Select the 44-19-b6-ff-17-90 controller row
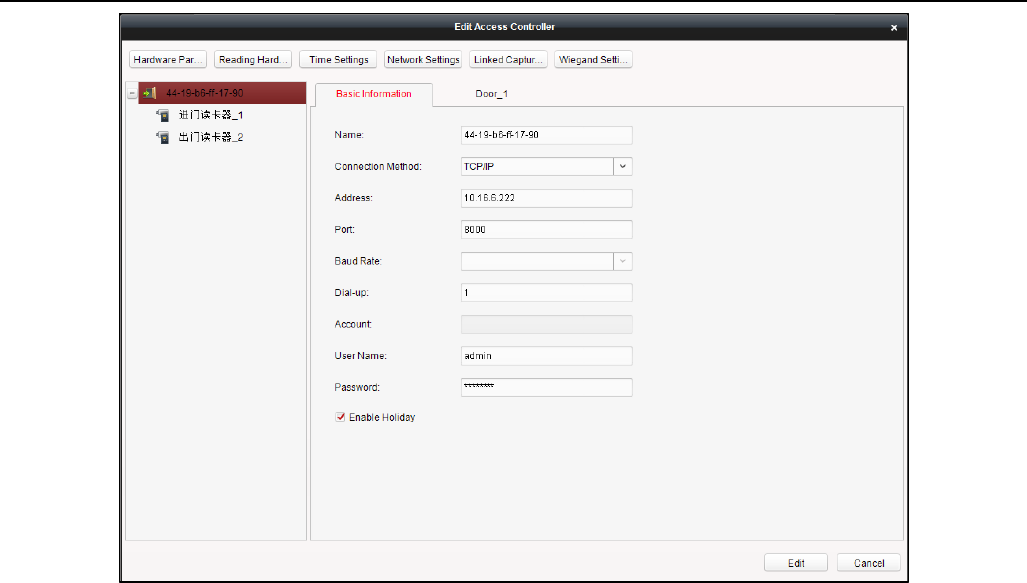 [x=222, y=93]
